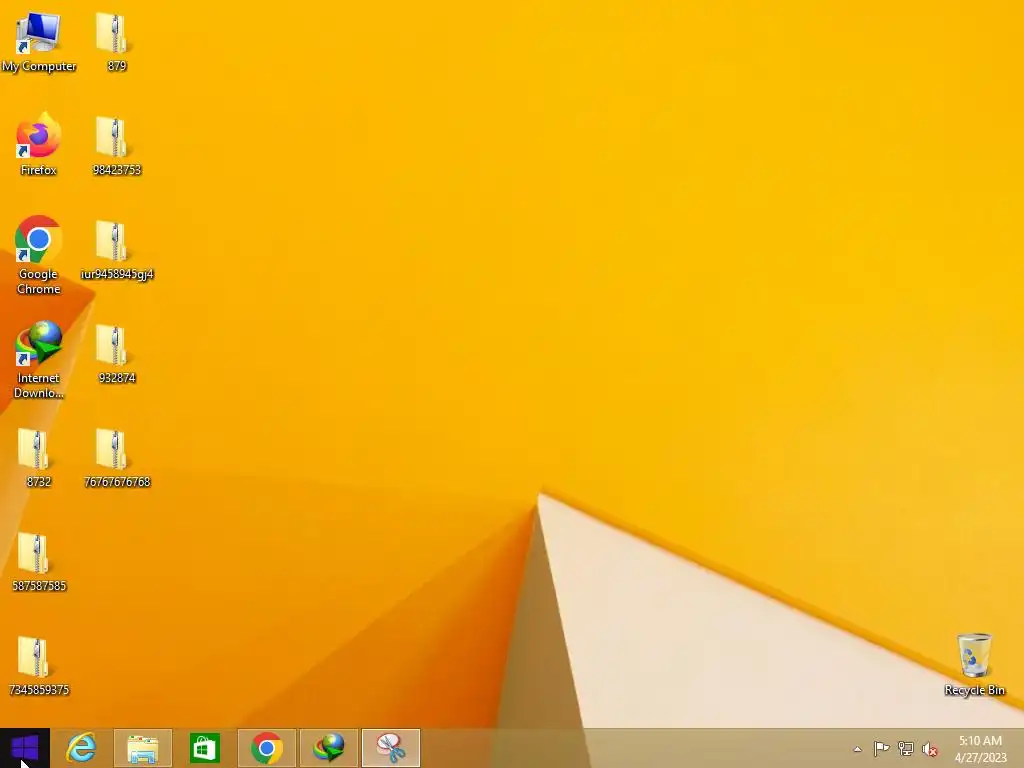Select the zip folder named 932874
Screen dimensions: 1024x768
(116, 353)
